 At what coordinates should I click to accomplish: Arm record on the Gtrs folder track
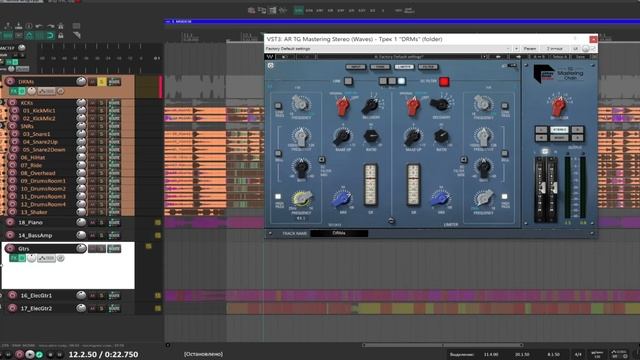pos(10,248)
